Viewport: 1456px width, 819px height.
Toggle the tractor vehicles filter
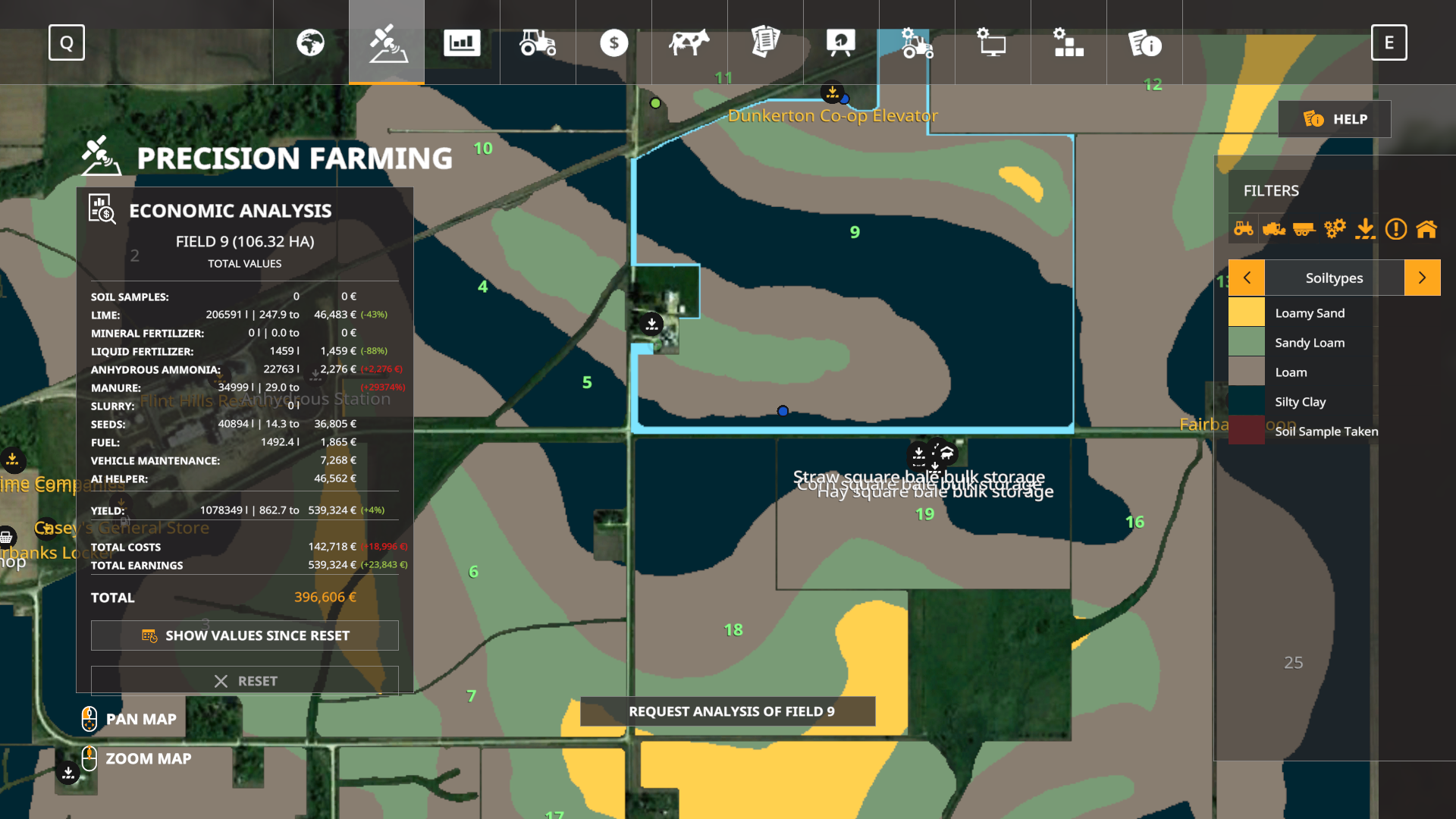click(x=1244, y=228)
